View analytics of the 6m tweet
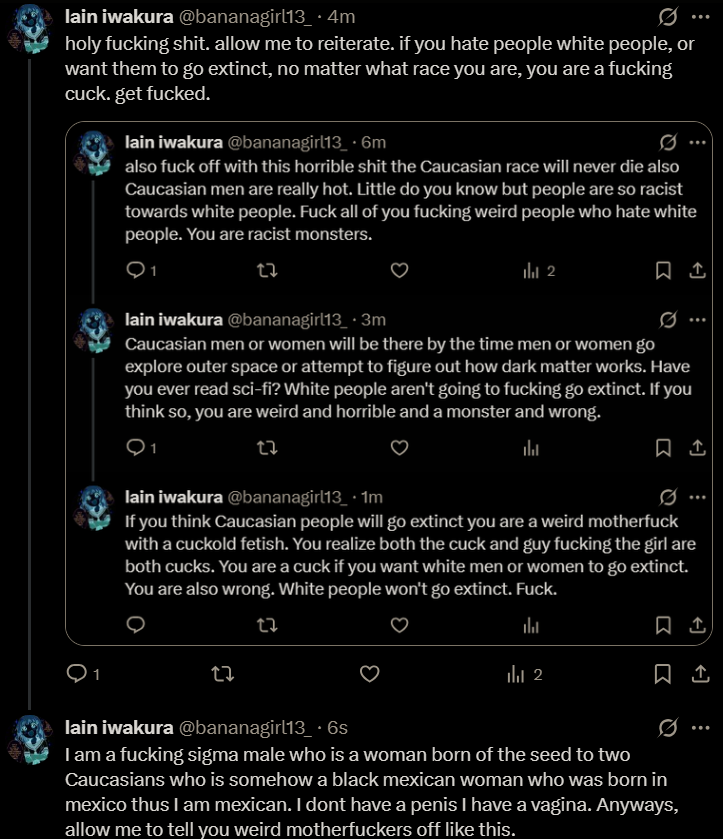The width and height of the screenshot is (723, 839). pyautogui.click(x=532, y=270)
